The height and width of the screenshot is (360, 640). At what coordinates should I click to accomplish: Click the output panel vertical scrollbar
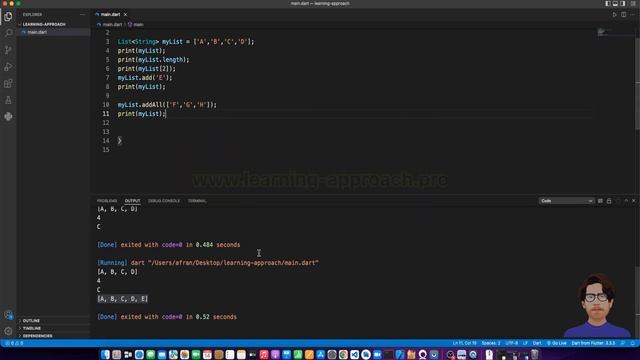637,290
